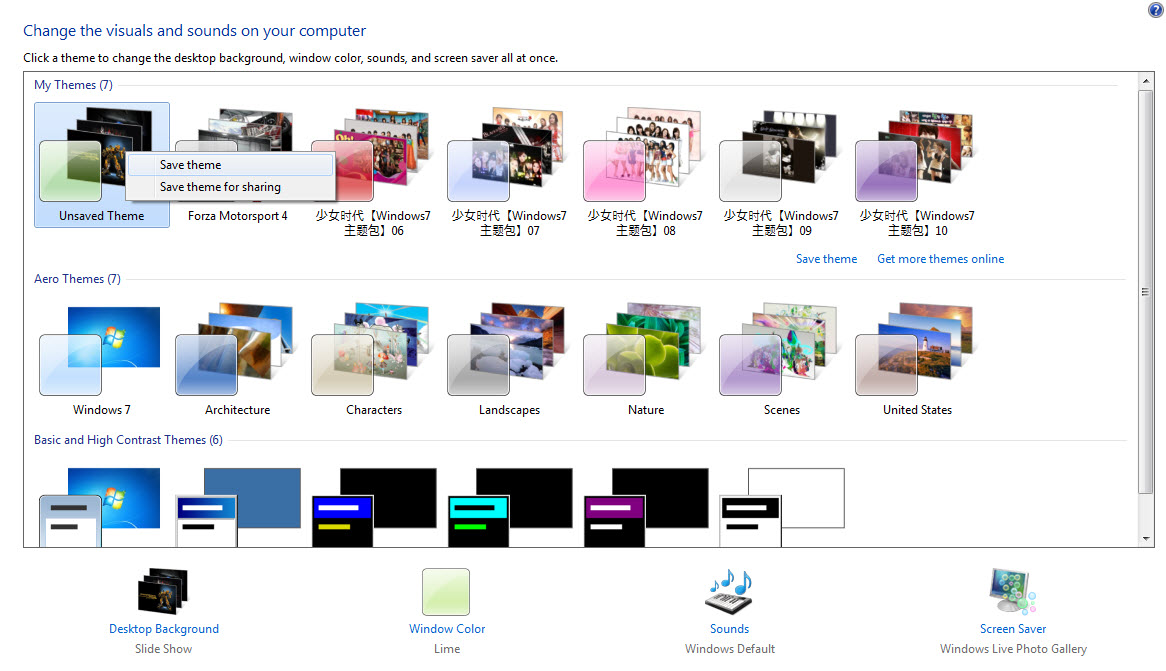Apply the 少女时代 Windows7 主题包 08 theme
The height and width of the screenshot is (671, 1166).
coord(645,172)
